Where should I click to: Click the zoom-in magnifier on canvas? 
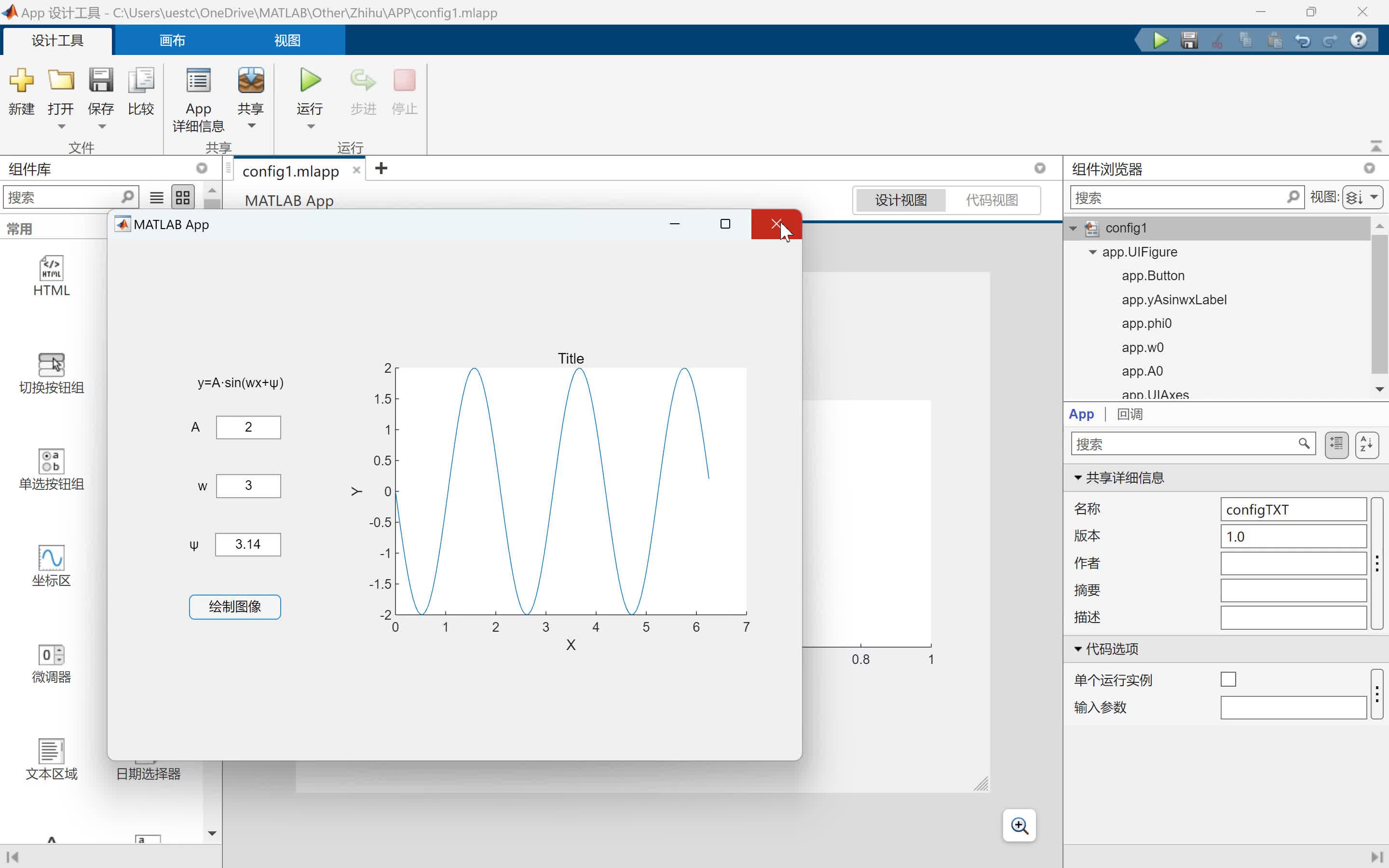1020,826
